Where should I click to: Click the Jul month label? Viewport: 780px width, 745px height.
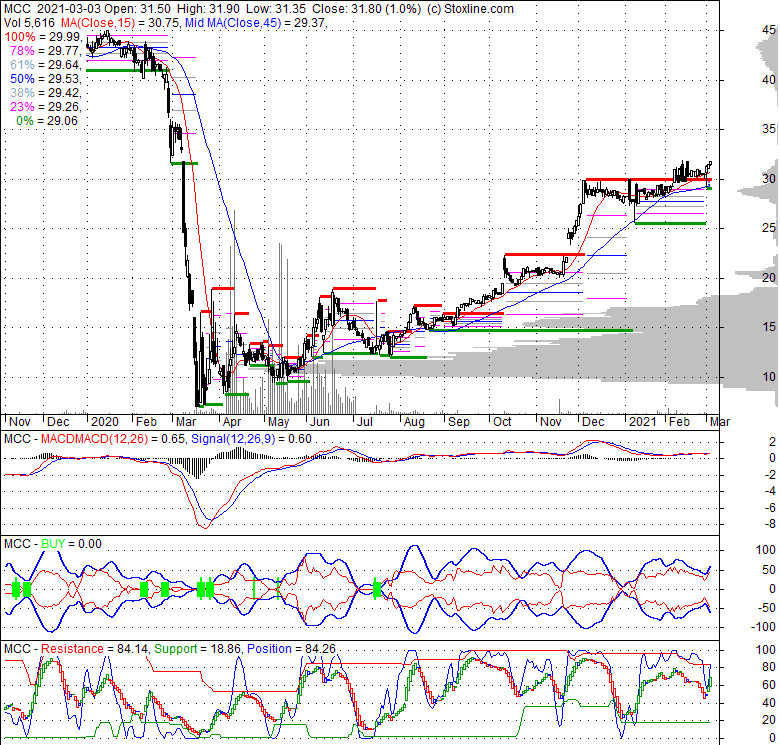click(365, 422)
